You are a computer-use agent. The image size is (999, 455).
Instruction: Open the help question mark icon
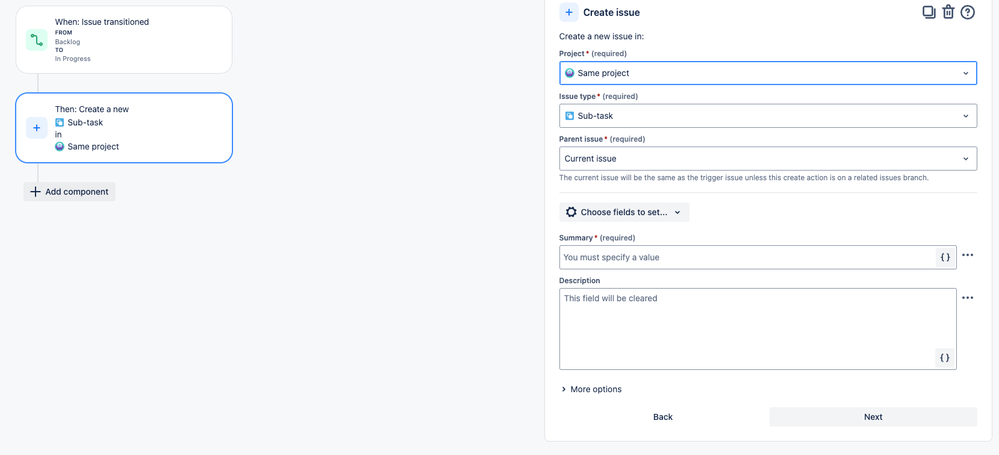click(967, 12)
